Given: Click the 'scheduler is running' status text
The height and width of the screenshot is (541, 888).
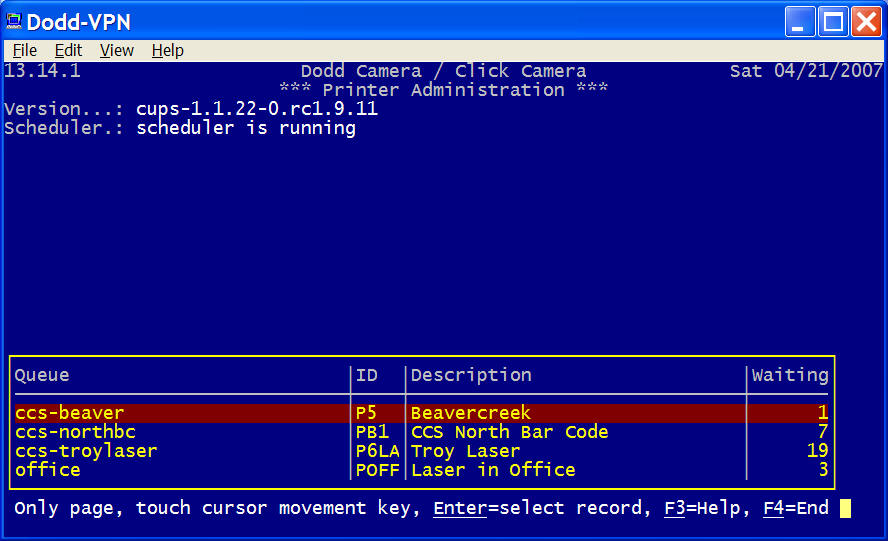Looking at the screenshot, I should 246,128.
